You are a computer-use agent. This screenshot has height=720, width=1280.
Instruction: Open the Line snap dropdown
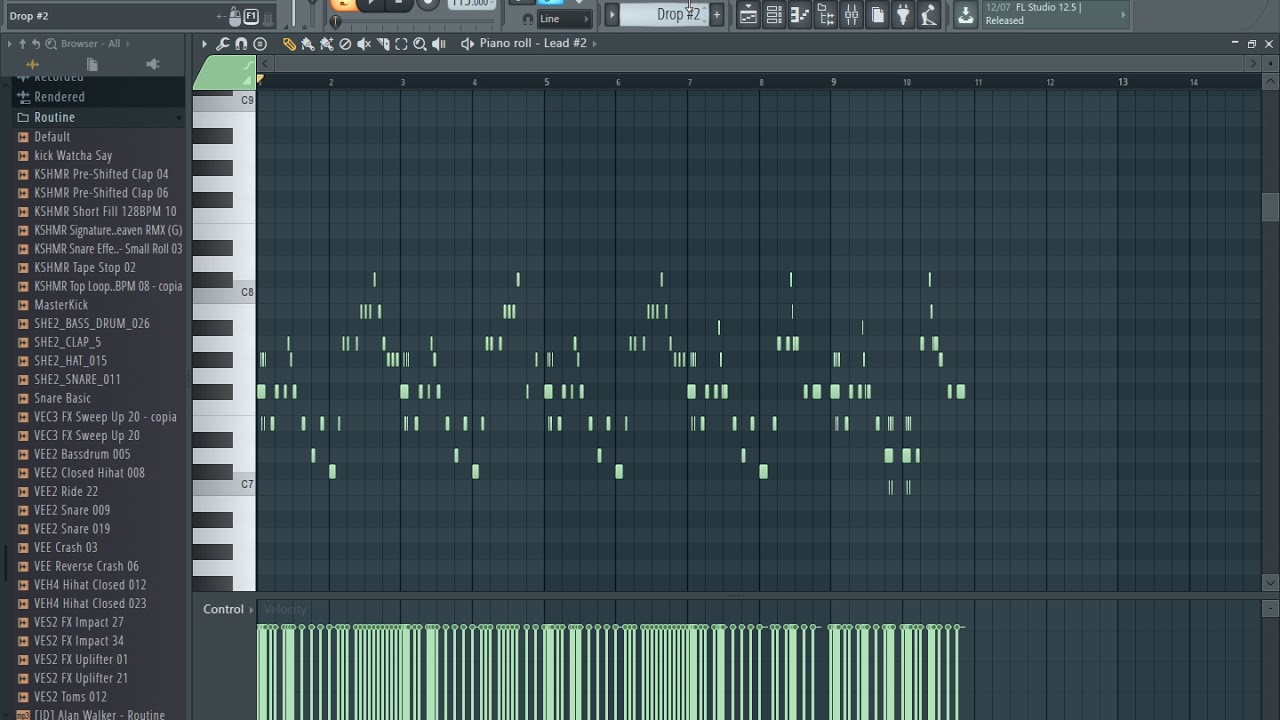pos(565,19)
